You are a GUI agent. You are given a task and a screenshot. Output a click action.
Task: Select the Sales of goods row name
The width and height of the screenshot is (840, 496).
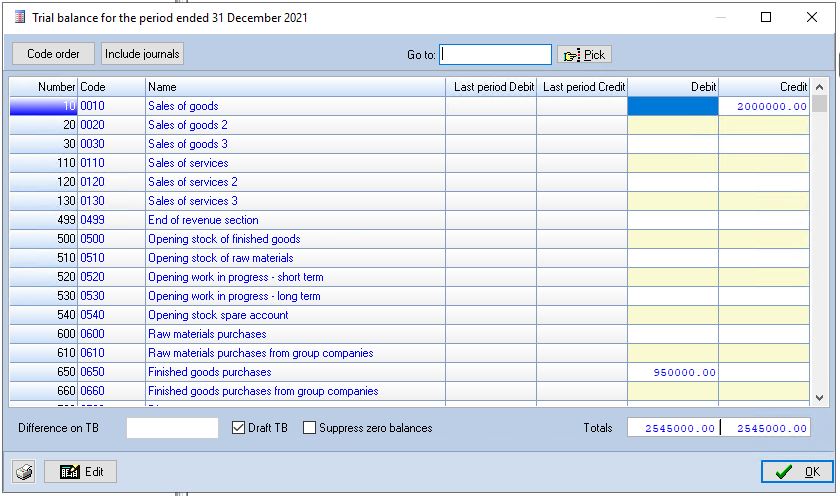183,106
